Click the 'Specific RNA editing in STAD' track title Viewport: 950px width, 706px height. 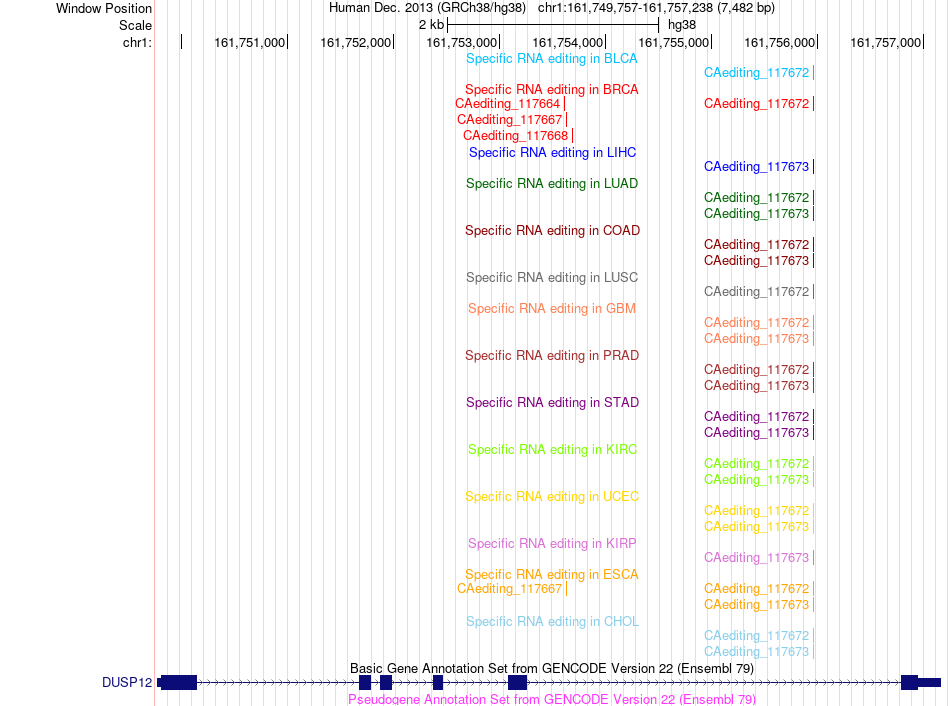[x=552, y=402]
